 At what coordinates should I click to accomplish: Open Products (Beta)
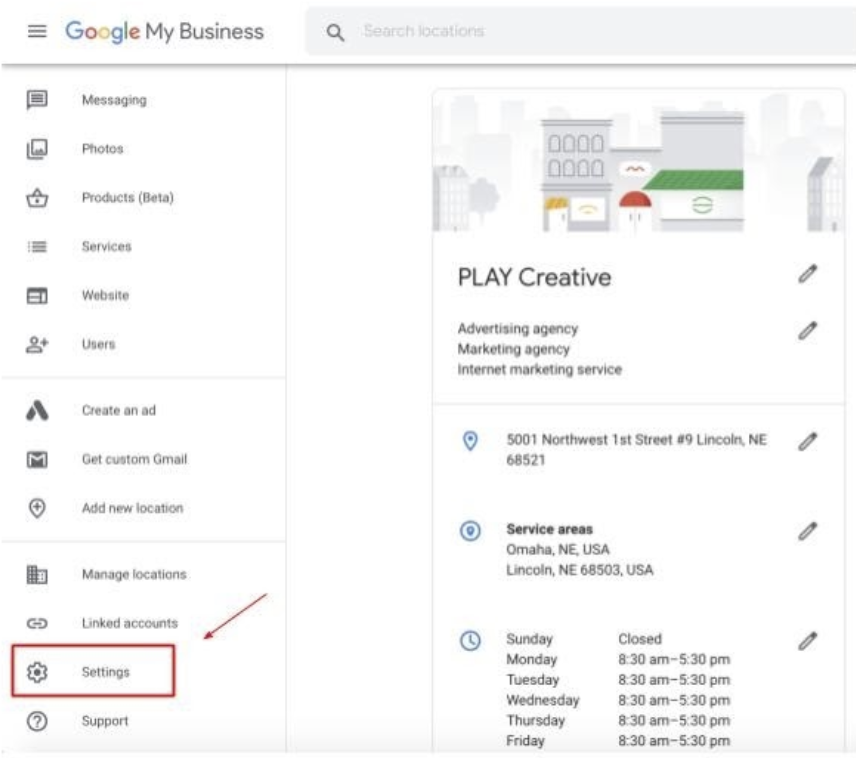point(128,198)
